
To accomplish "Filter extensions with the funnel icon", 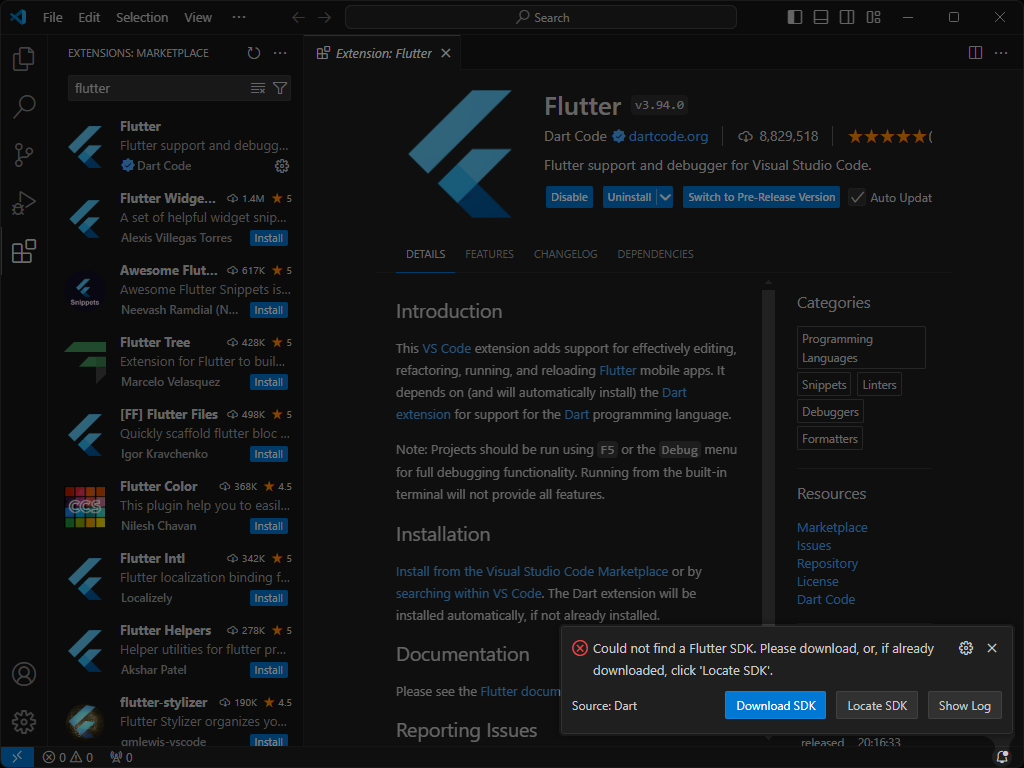I will 280,88.
